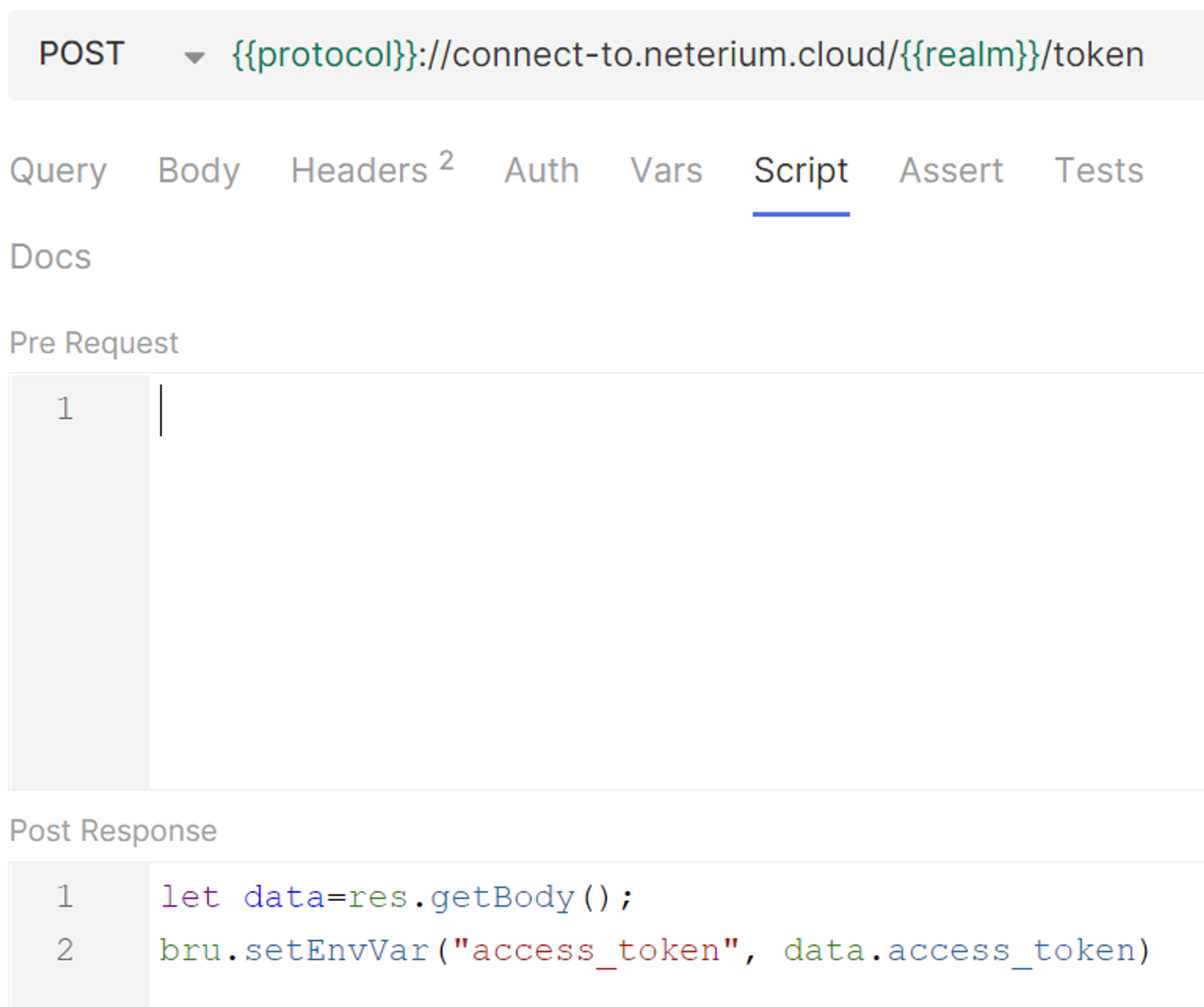Screen dimensions: 1204x1007
Task: Open the Headers tab
Action: click(x=372, y=170)
